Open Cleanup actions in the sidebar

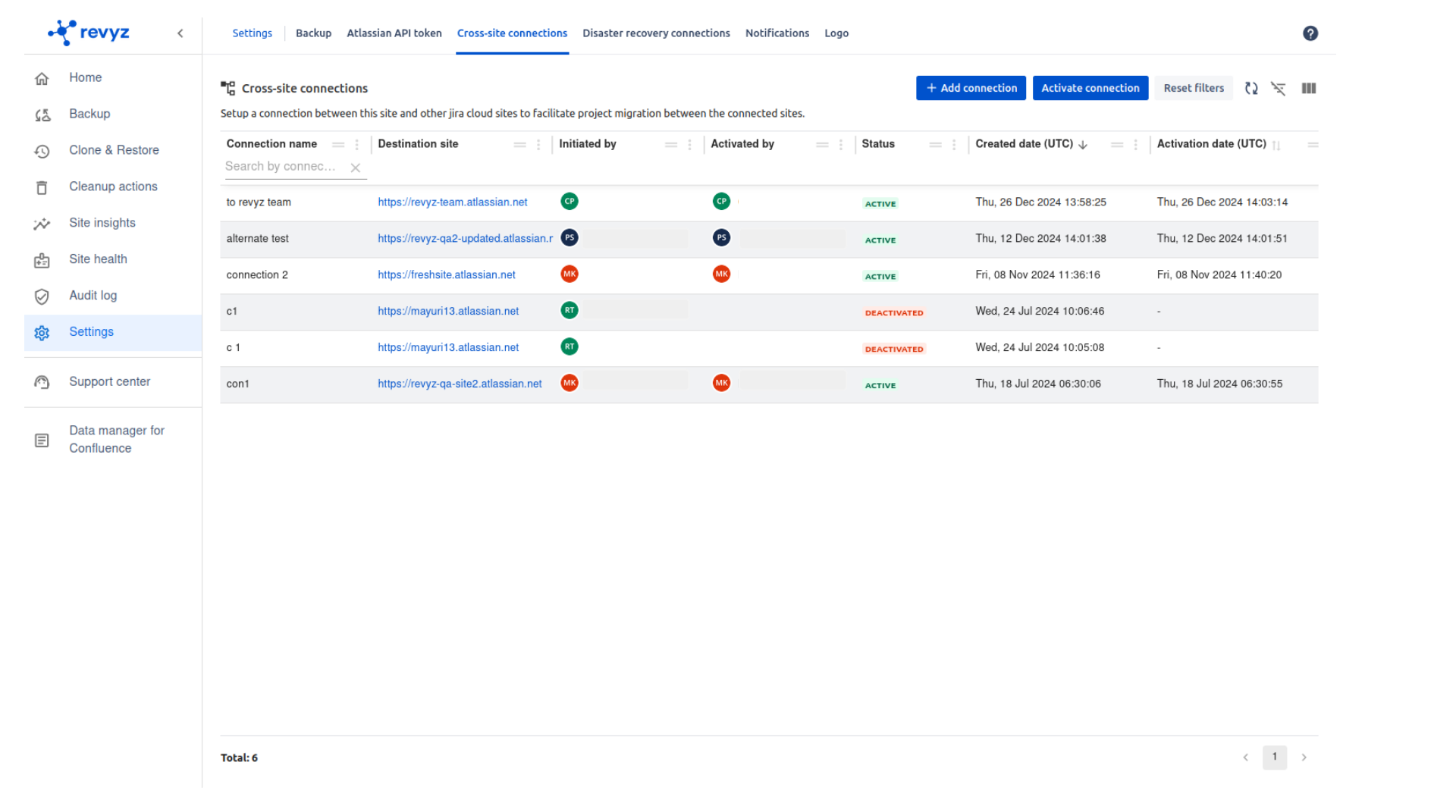tap(113, 187)
